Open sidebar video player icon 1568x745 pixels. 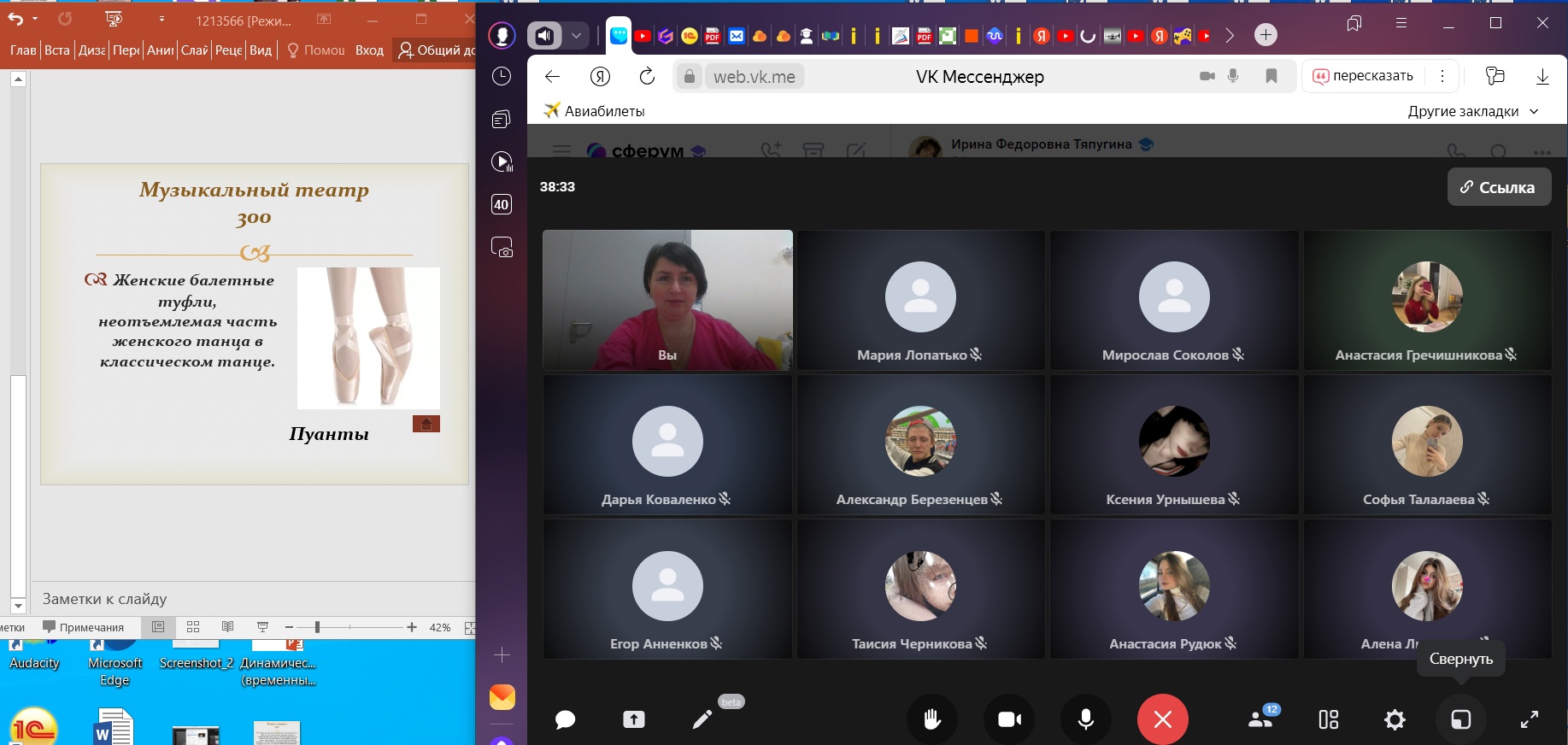(x=502, y=161)
